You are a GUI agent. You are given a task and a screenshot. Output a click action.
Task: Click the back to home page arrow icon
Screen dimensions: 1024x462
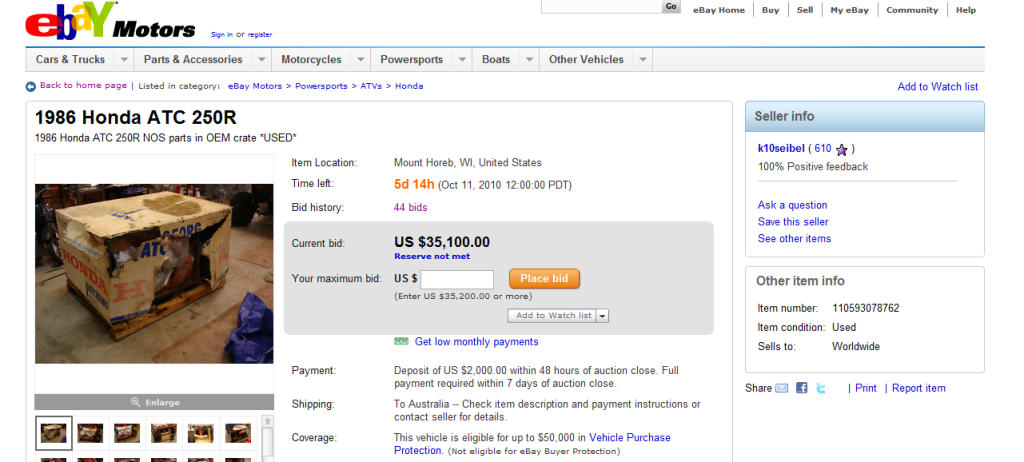pos(31,86)
